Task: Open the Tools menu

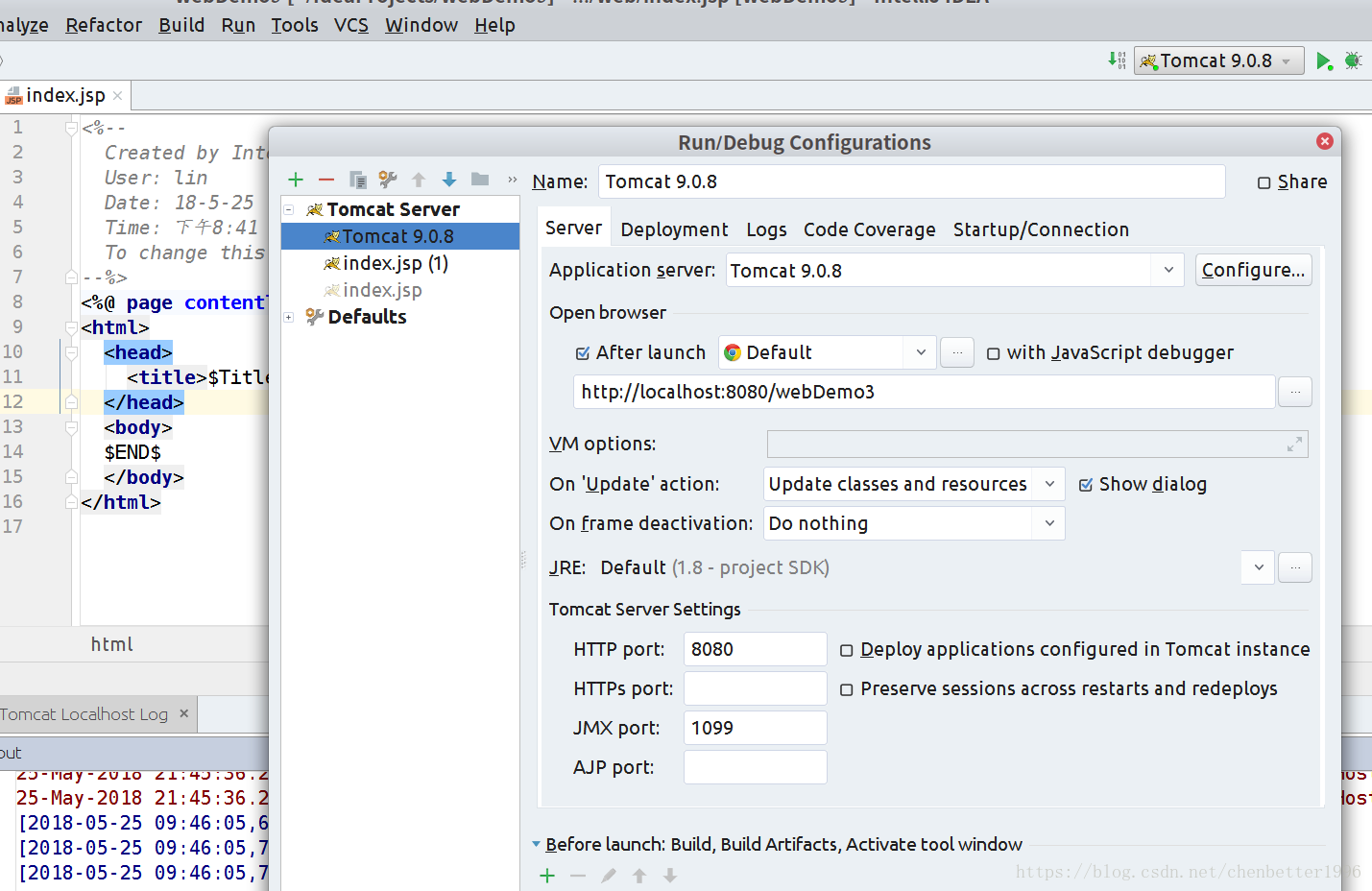Action: (295, 25)
